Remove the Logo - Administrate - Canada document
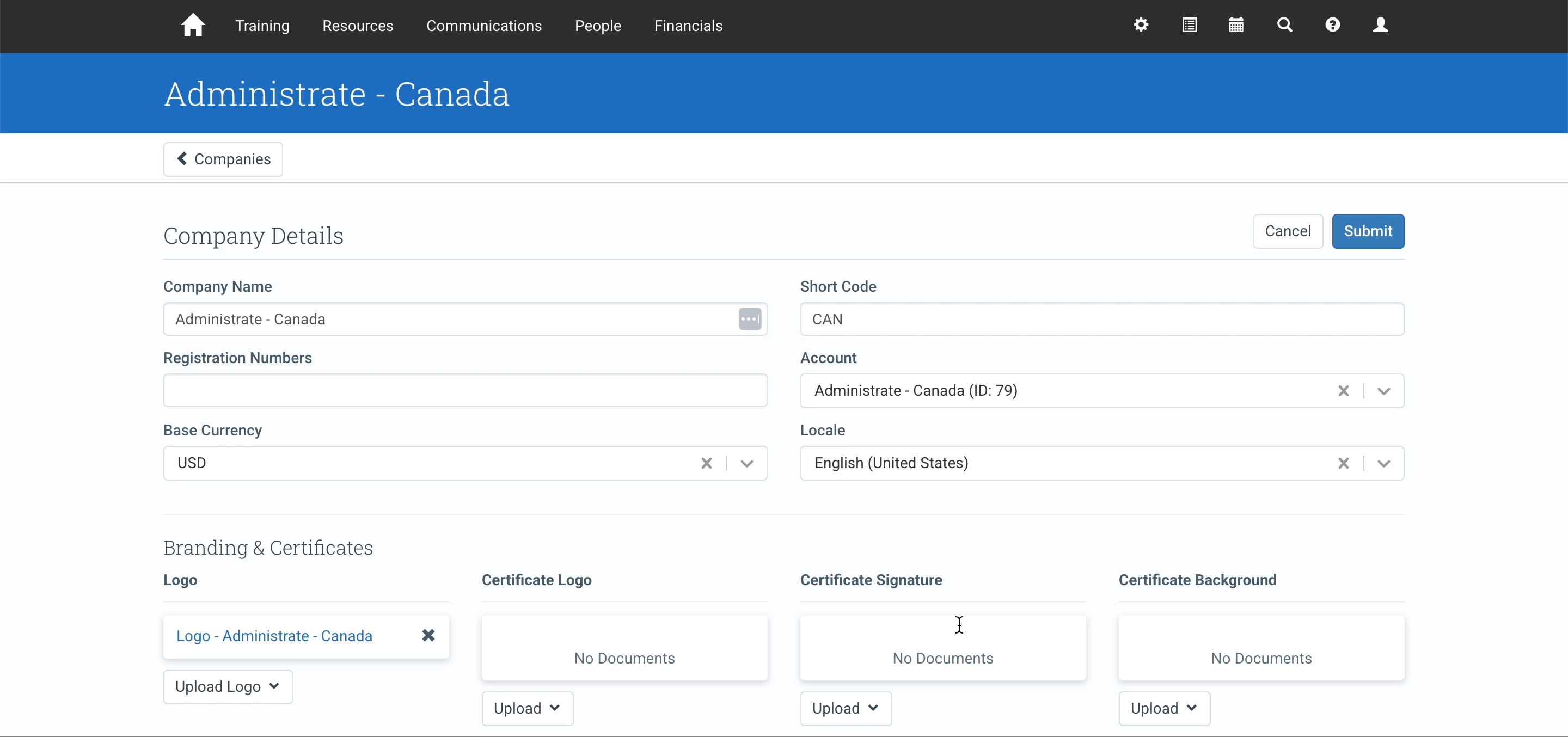1568x737 pixels. tap(428, 635)
